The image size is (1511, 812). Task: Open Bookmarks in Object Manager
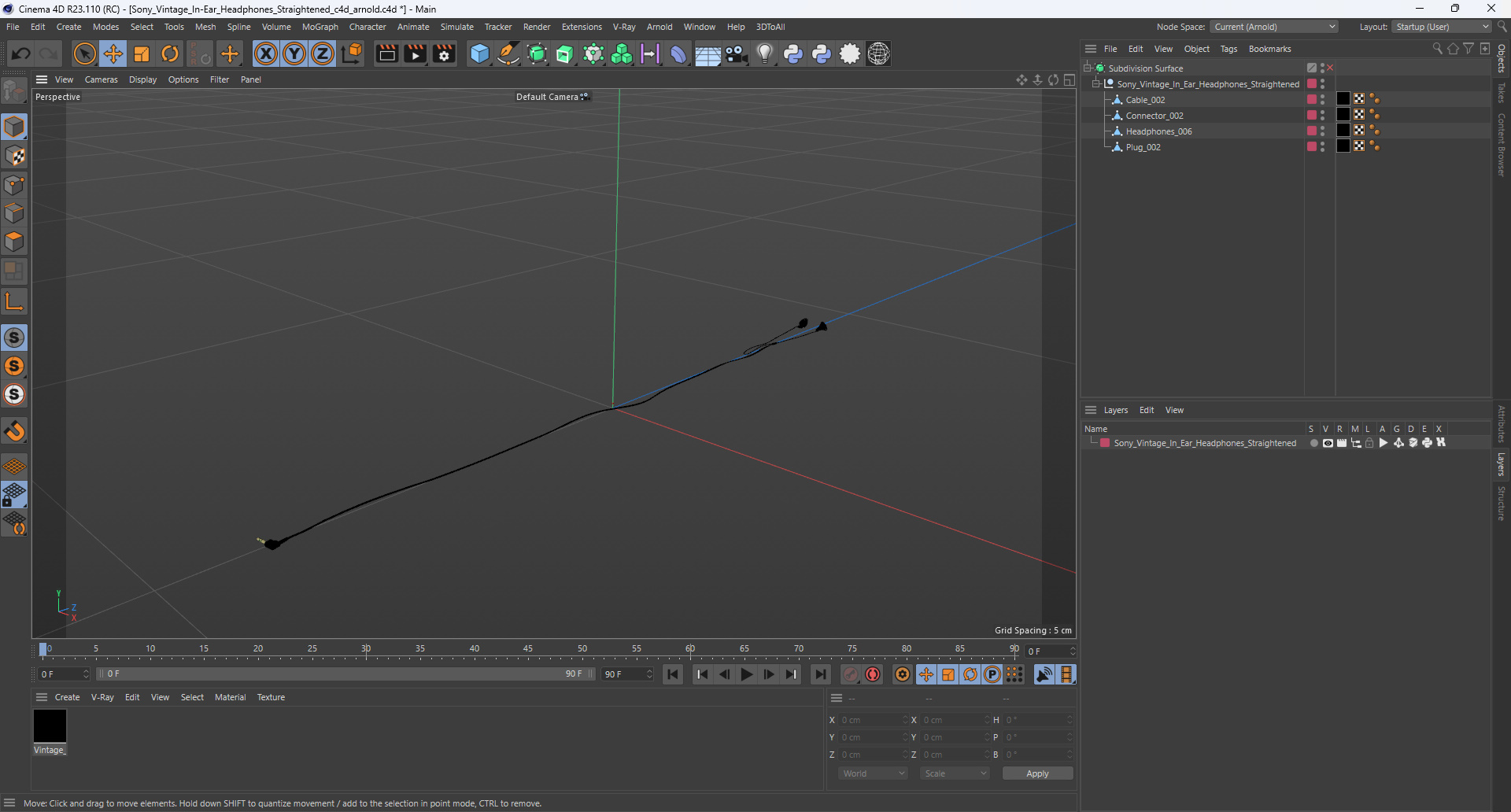coord(1269,49)
